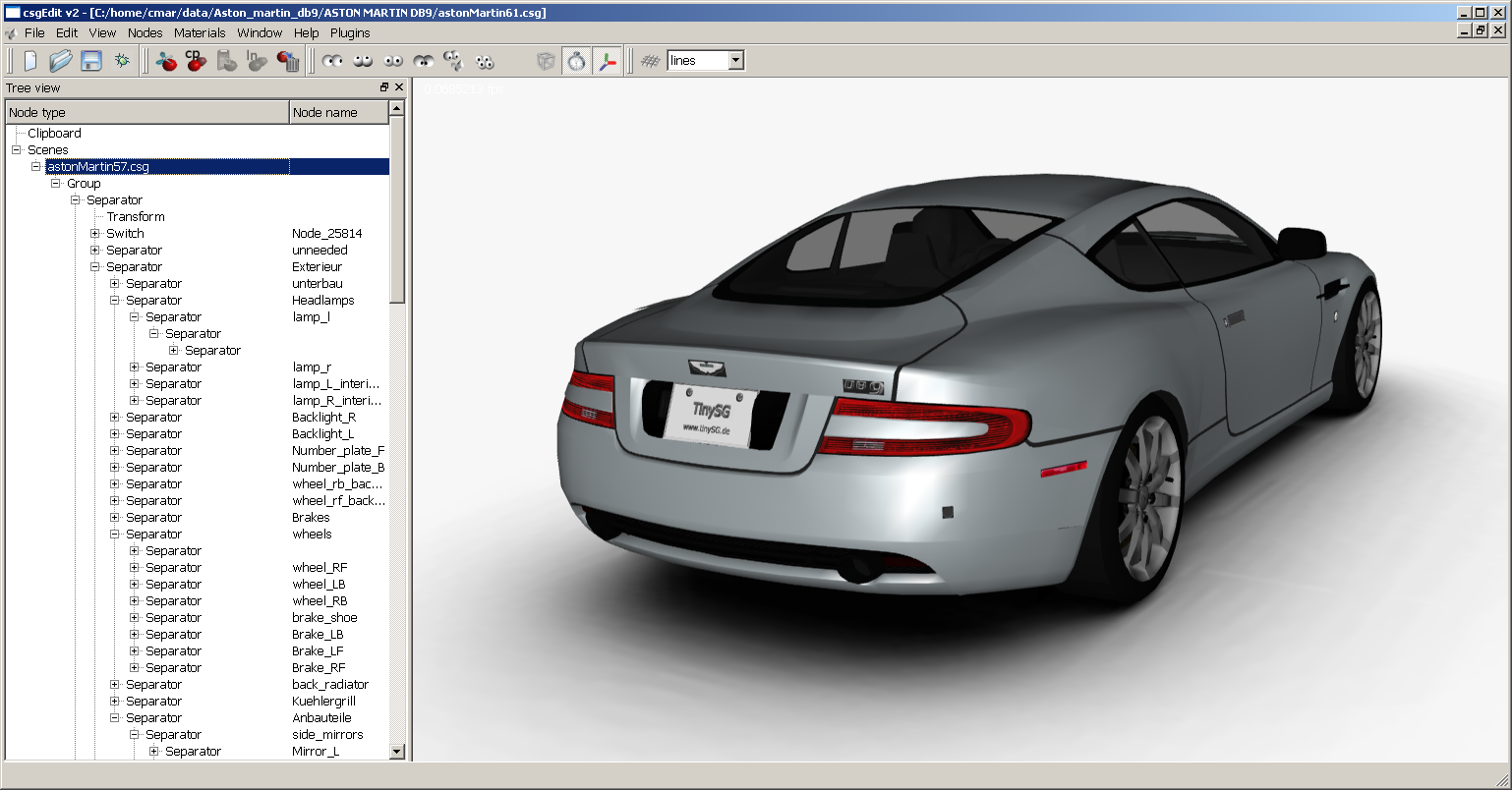Toggle the stopwatch FPS timer button

point(576,61)
